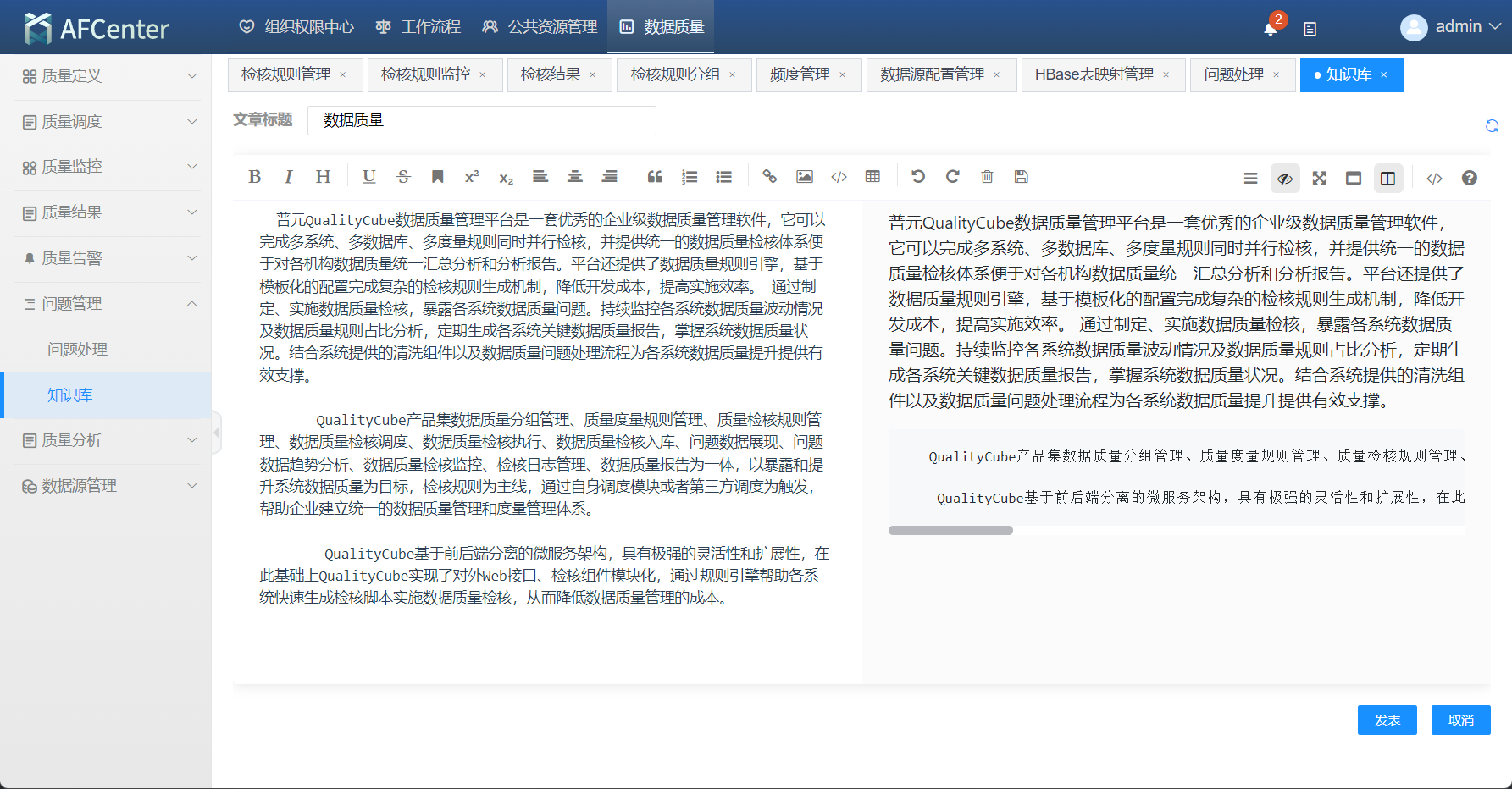Open the admin user dropdown
The image size is (1512, 789).
[1450, 27]
